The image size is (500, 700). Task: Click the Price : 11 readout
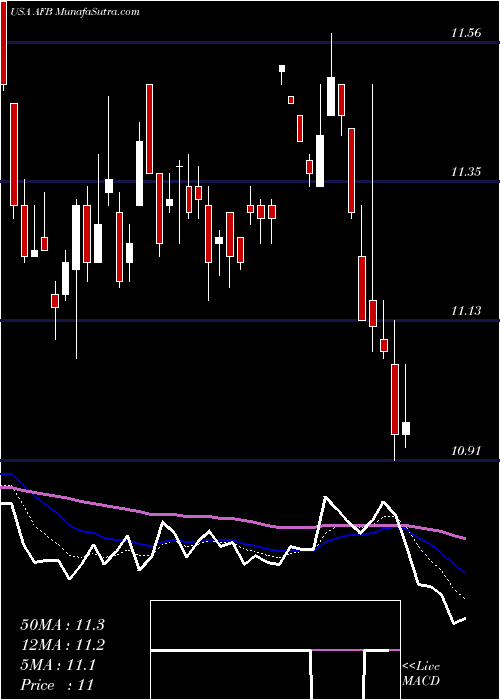point(57,685)
